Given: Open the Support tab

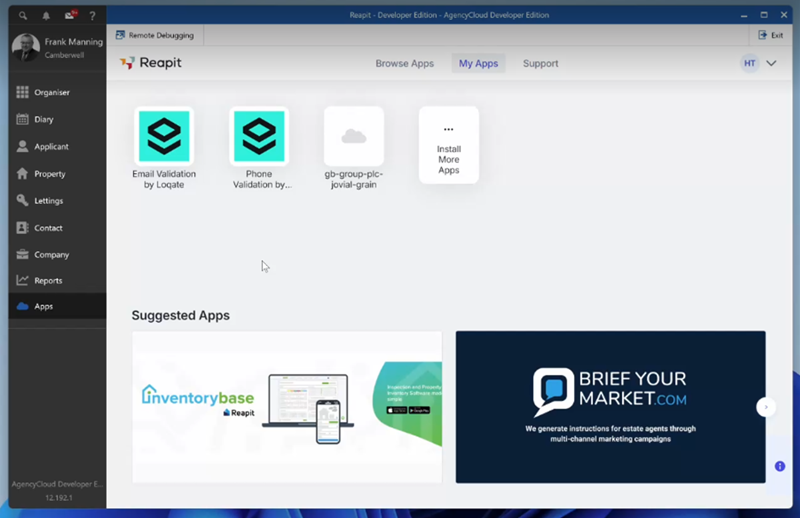Looking at the screenshot, I should [x=540, y=63].
